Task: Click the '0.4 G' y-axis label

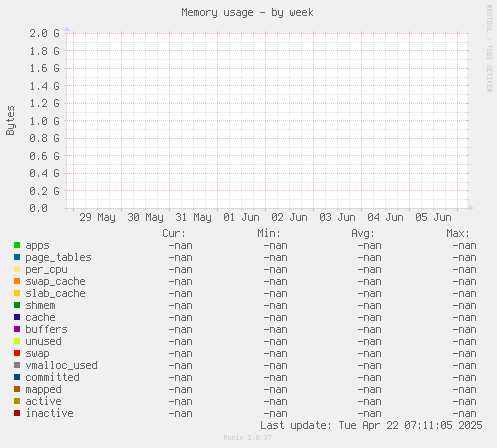Action: coord(44,173)
